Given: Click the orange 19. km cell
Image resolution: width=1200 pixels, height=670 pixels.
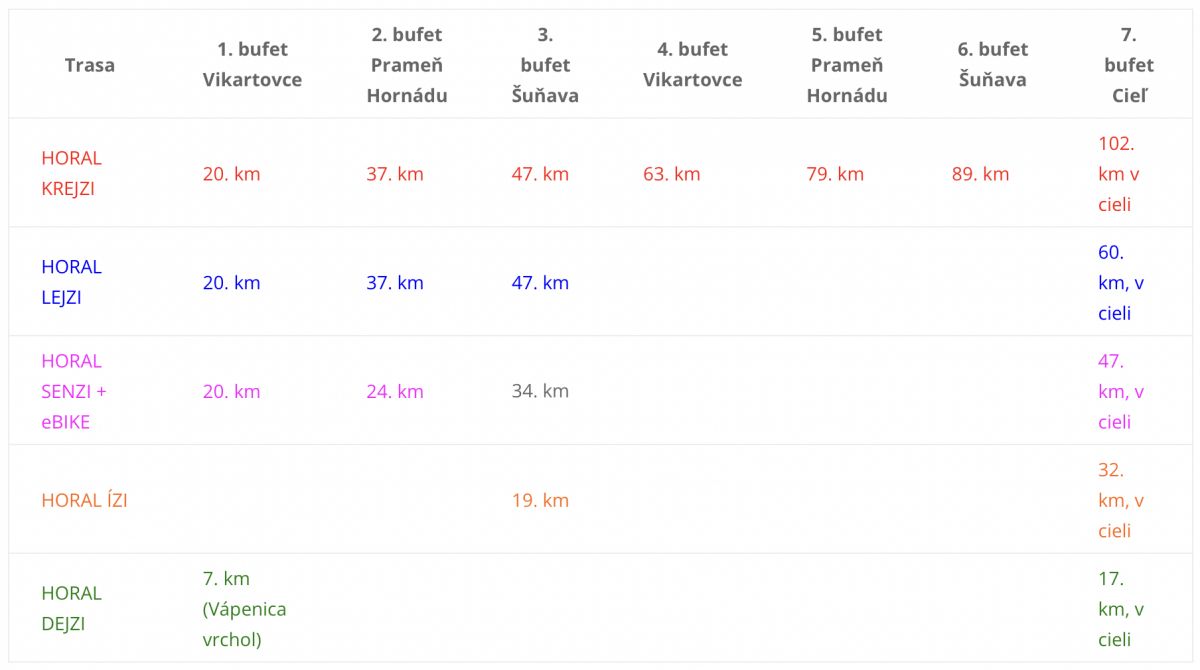Looking at the screenshot, I should (540, 500).
